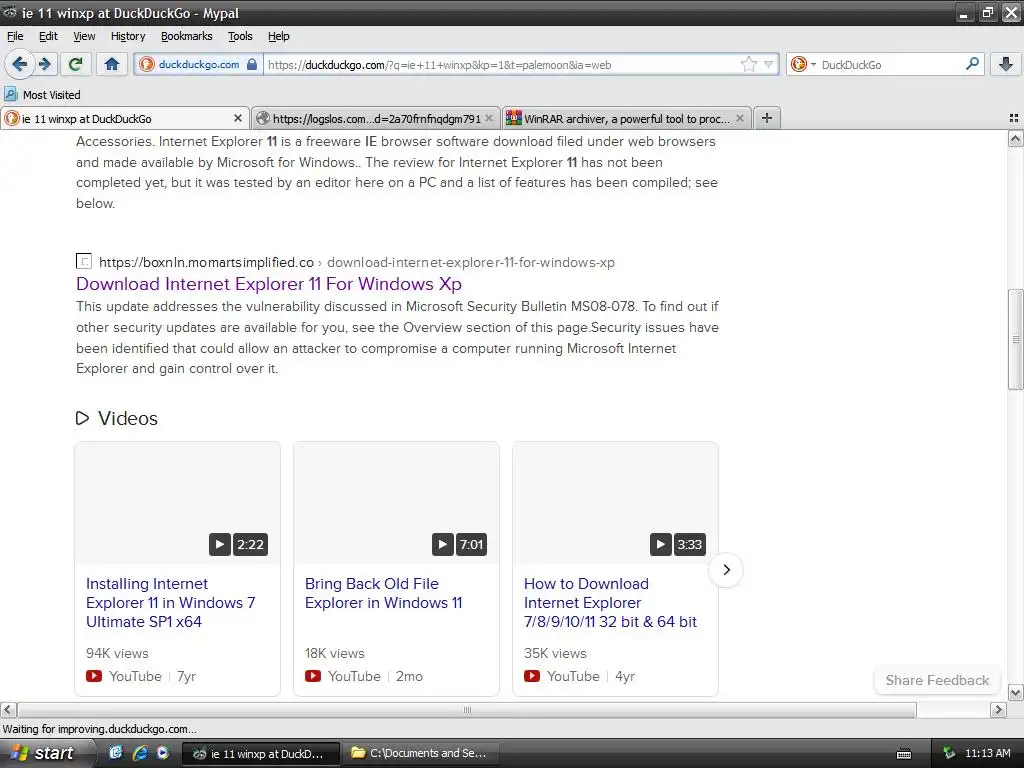The height and width of the screenshot is (768, 1024).
Task: Open the File menu
Action: (15, 36)
